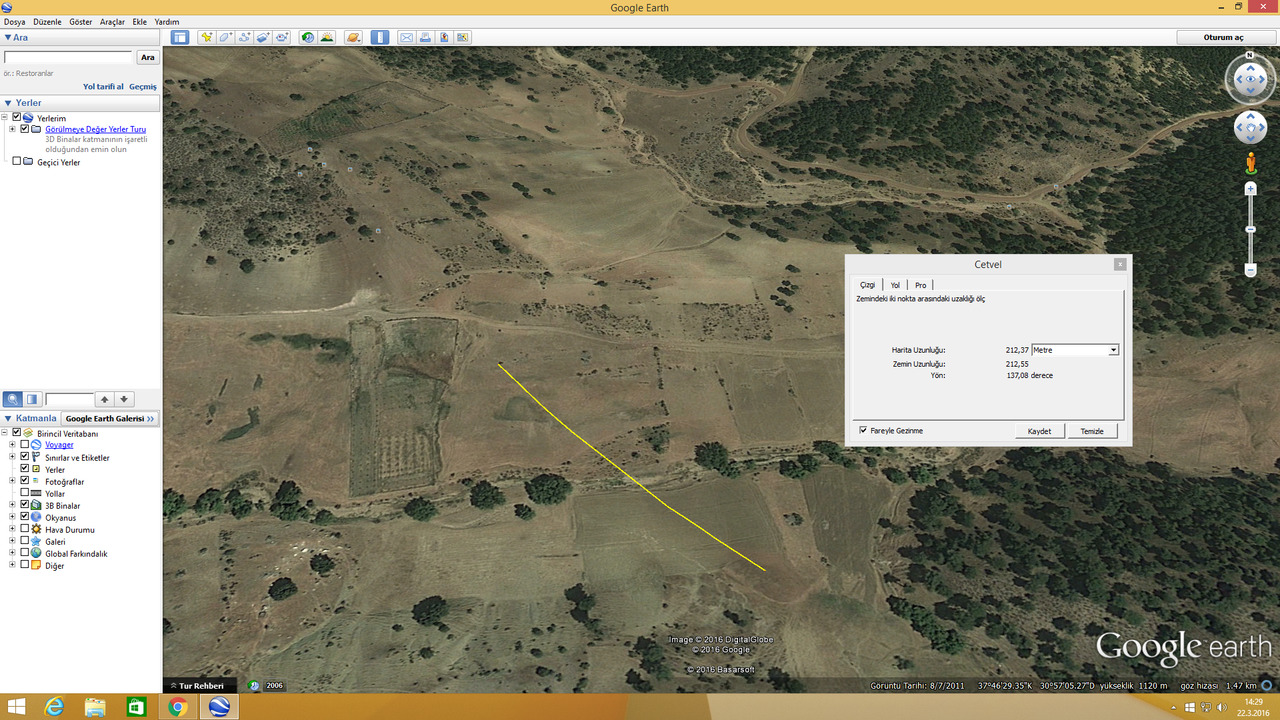Image resolution: width=1280 pixels, height=720 pixels.
Task: Click the Ara search button
Action: tap(148, 58)
